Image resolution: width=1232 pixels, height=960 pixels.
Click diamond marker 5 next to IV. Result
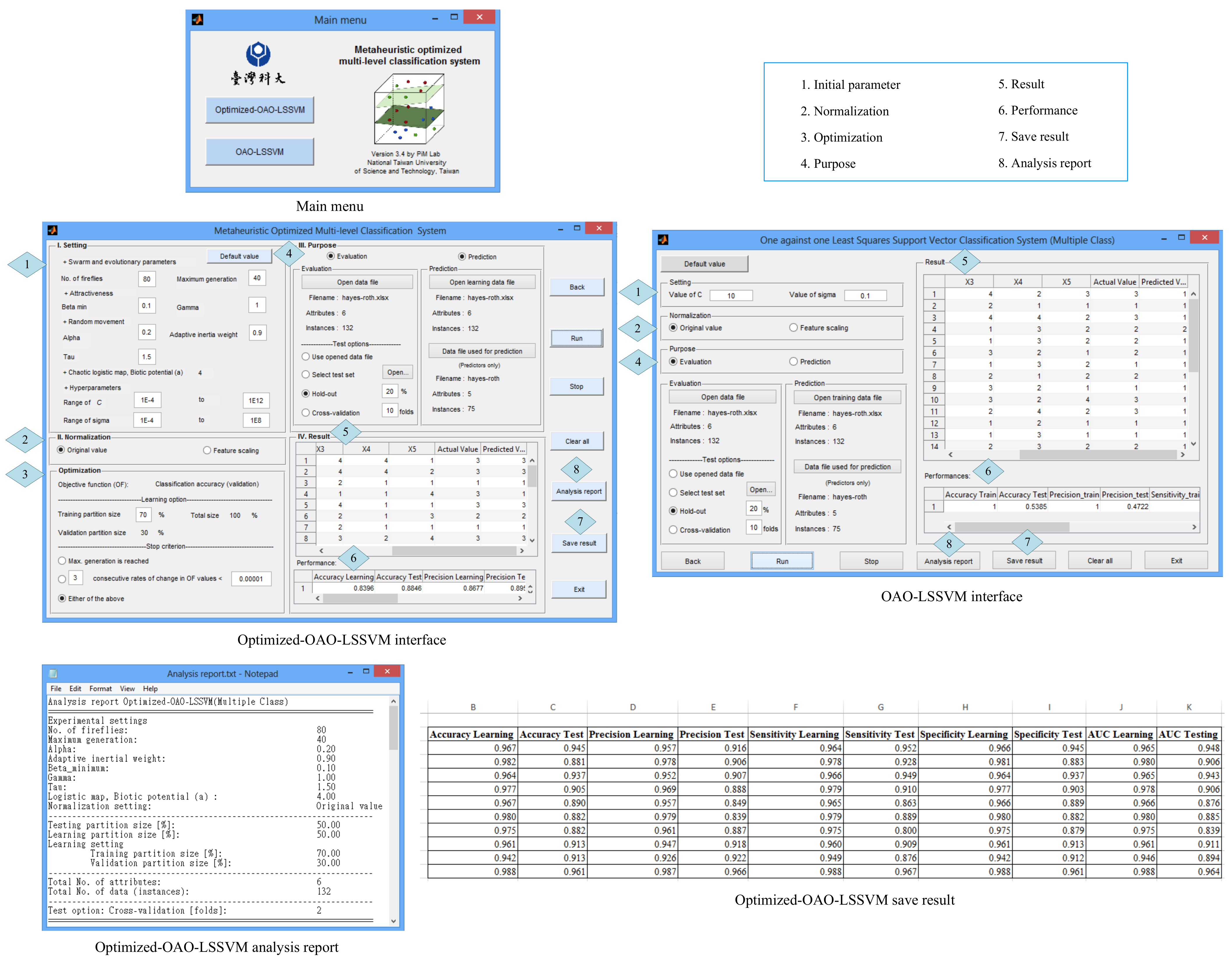coord(345,432)
